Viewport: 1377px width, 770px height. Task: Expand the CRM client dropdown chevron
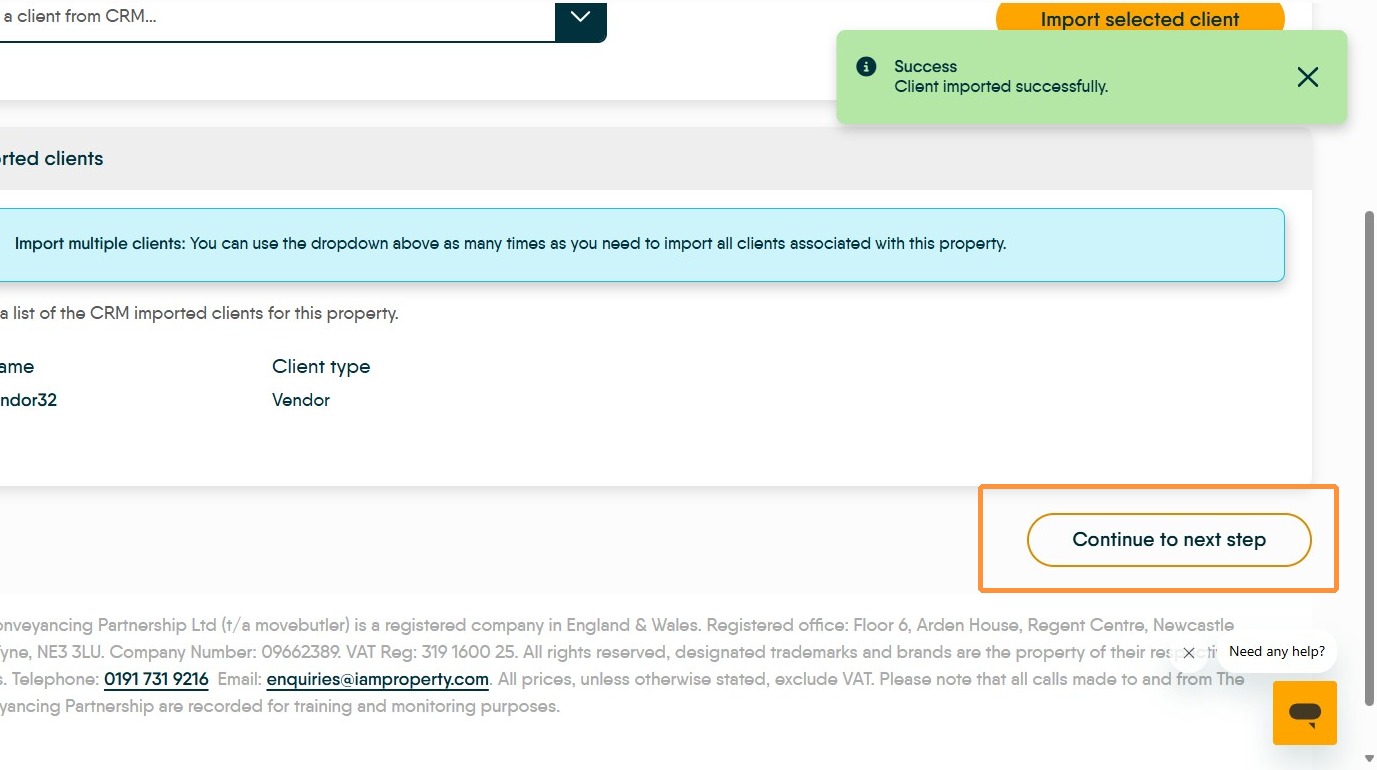tap(580, 17)
